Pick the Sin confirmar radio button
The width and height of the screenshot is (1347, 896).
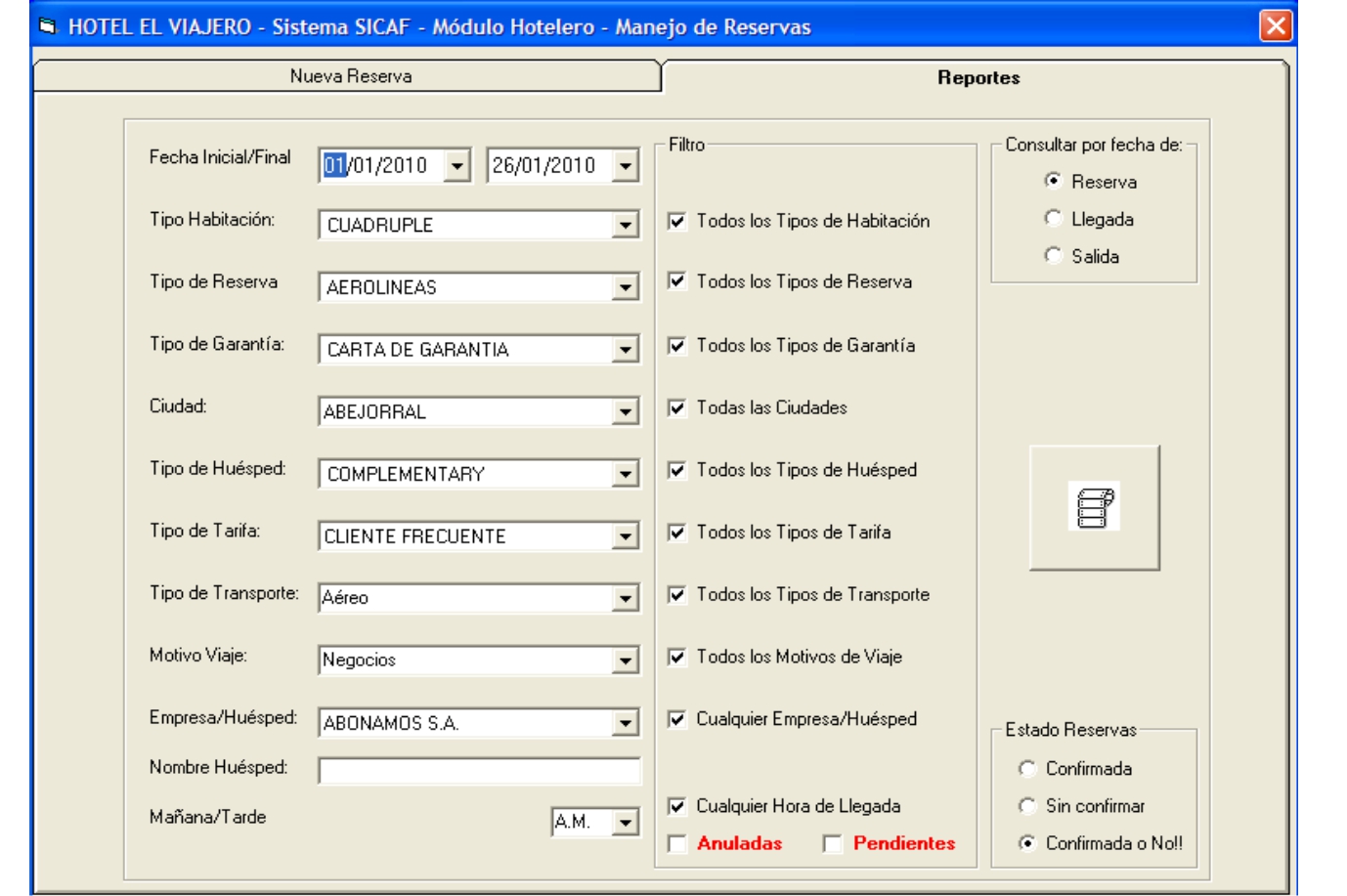coord(1026,806)
